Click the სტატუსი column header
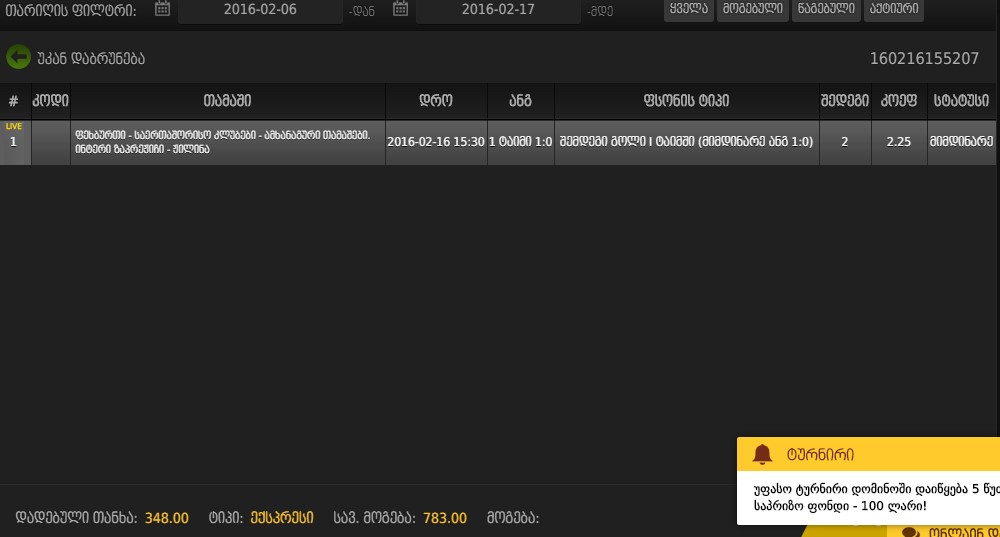1000x537 pixels. [x=961, y=101]
